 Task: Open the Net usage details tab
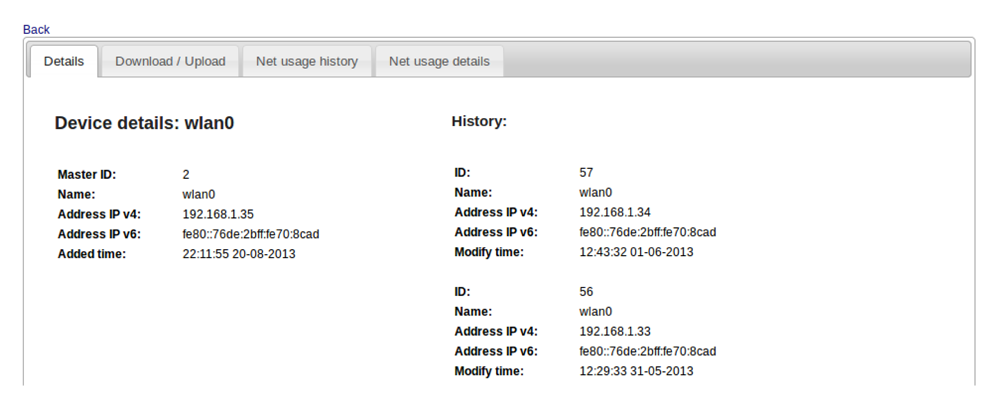[439, 61]
